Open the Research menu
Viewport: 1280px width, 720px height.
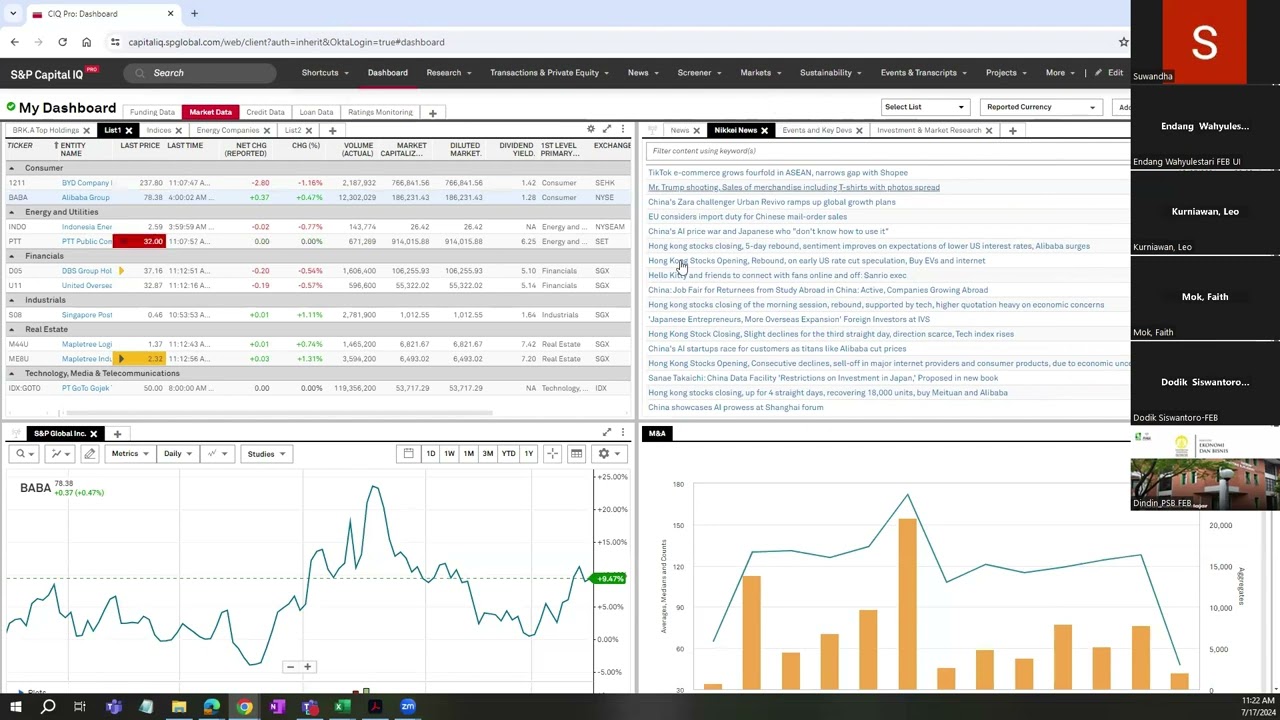pos(449,73)
